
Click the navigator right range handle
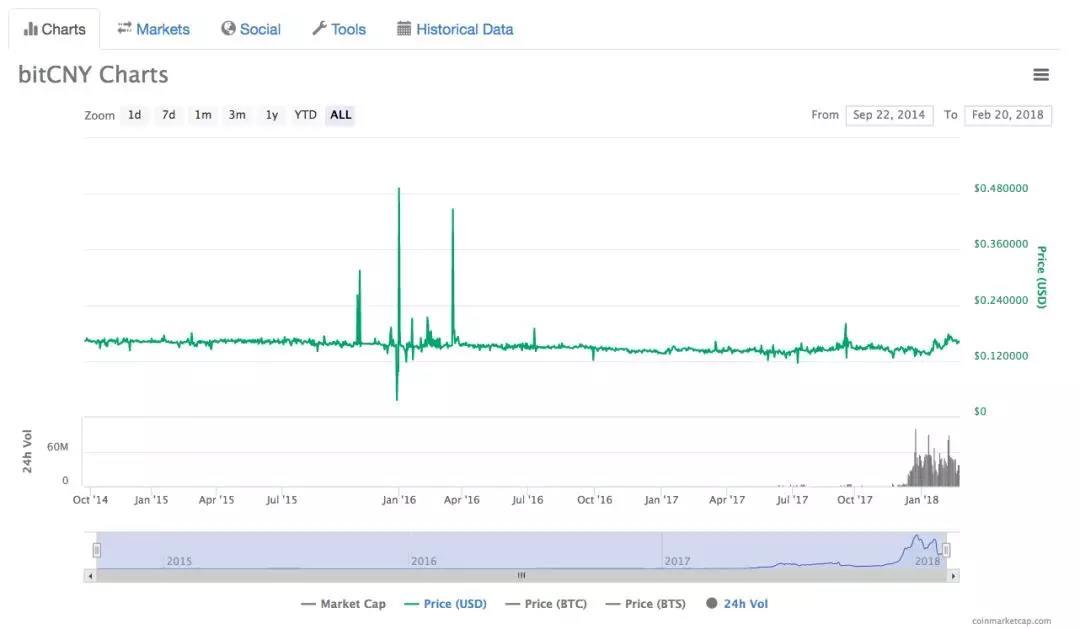[x=946, y=550]
